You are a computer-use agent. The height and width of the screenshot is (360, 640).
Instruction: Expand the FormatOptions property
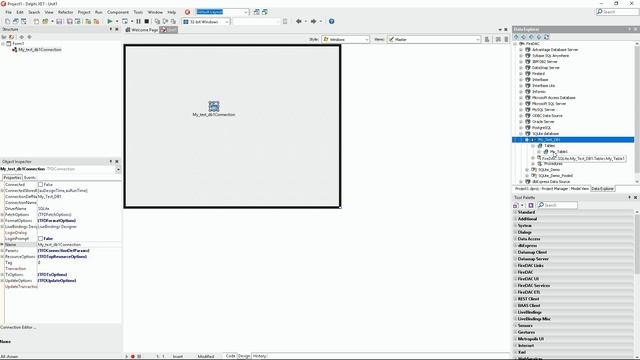point(2,220)
